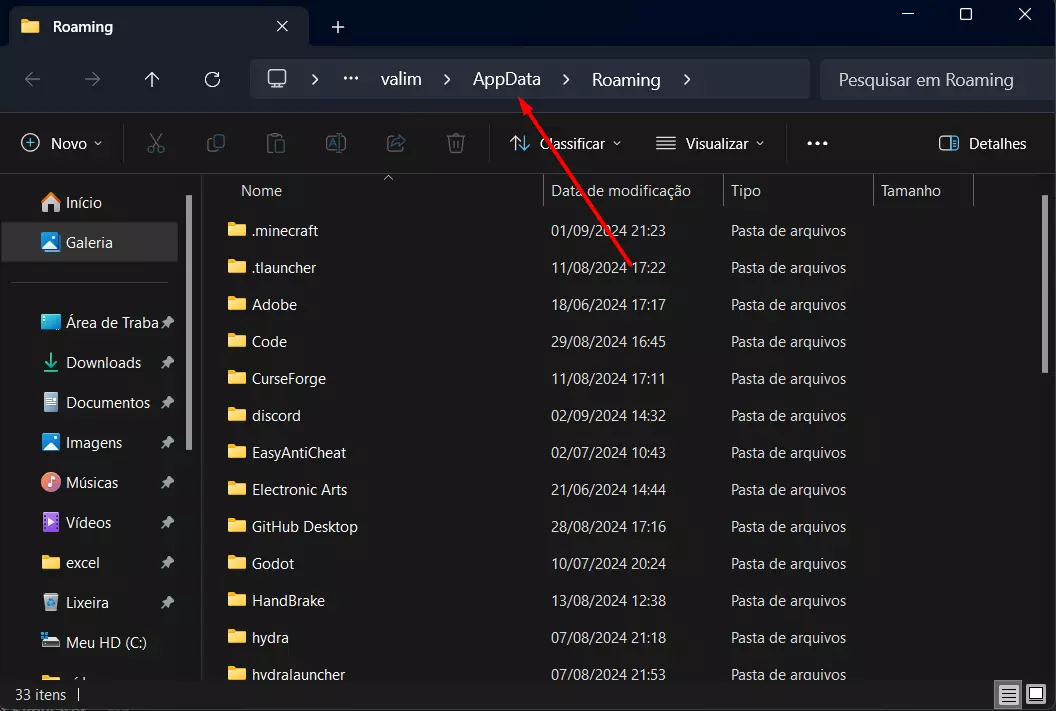Toggle the Detalhes pane
The width and height of the screenshot is (1056, 711).
(x=983, y=143)
